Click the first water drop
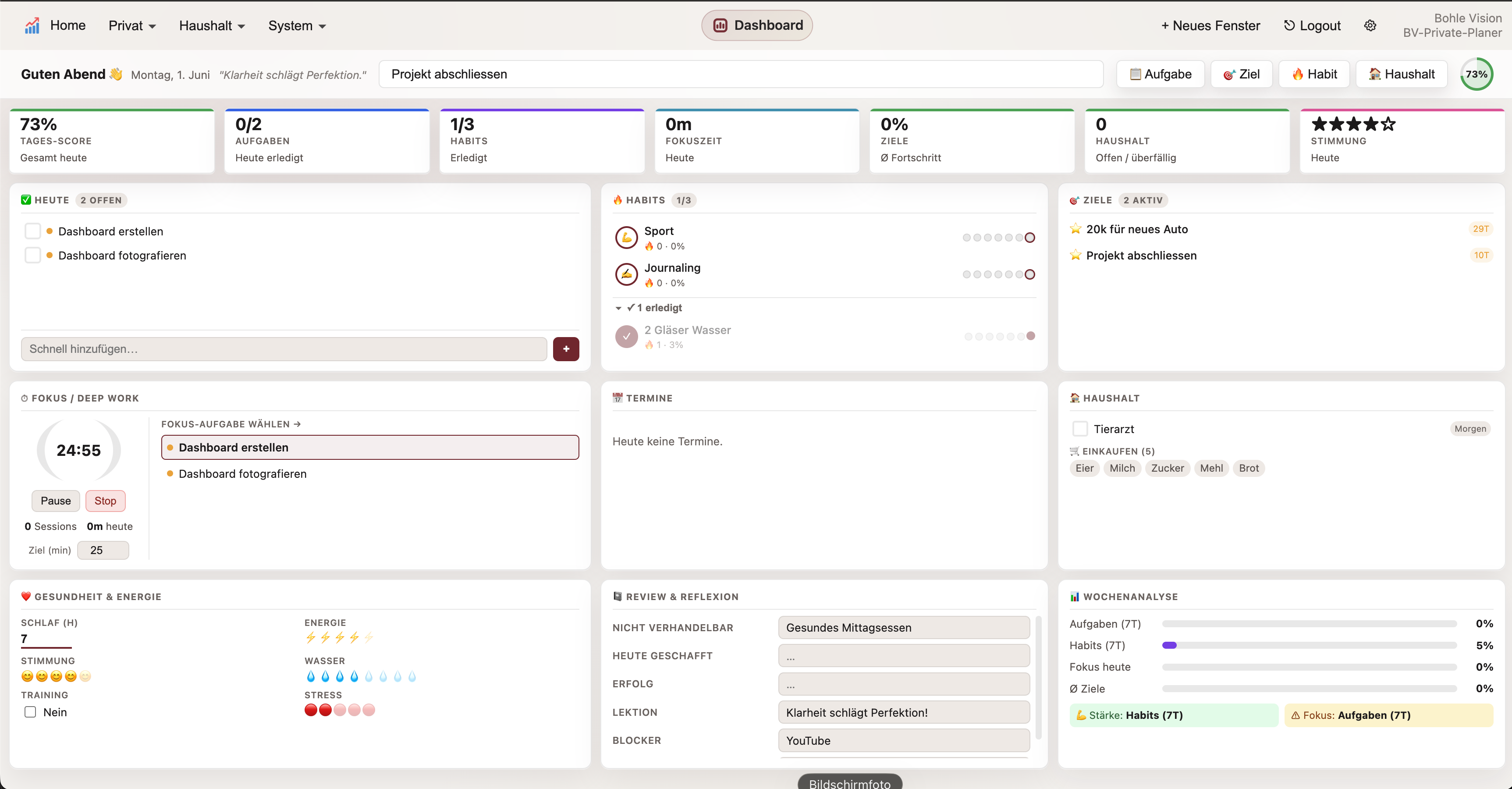This screenshot has height=789, width=1512. (310, 676)
